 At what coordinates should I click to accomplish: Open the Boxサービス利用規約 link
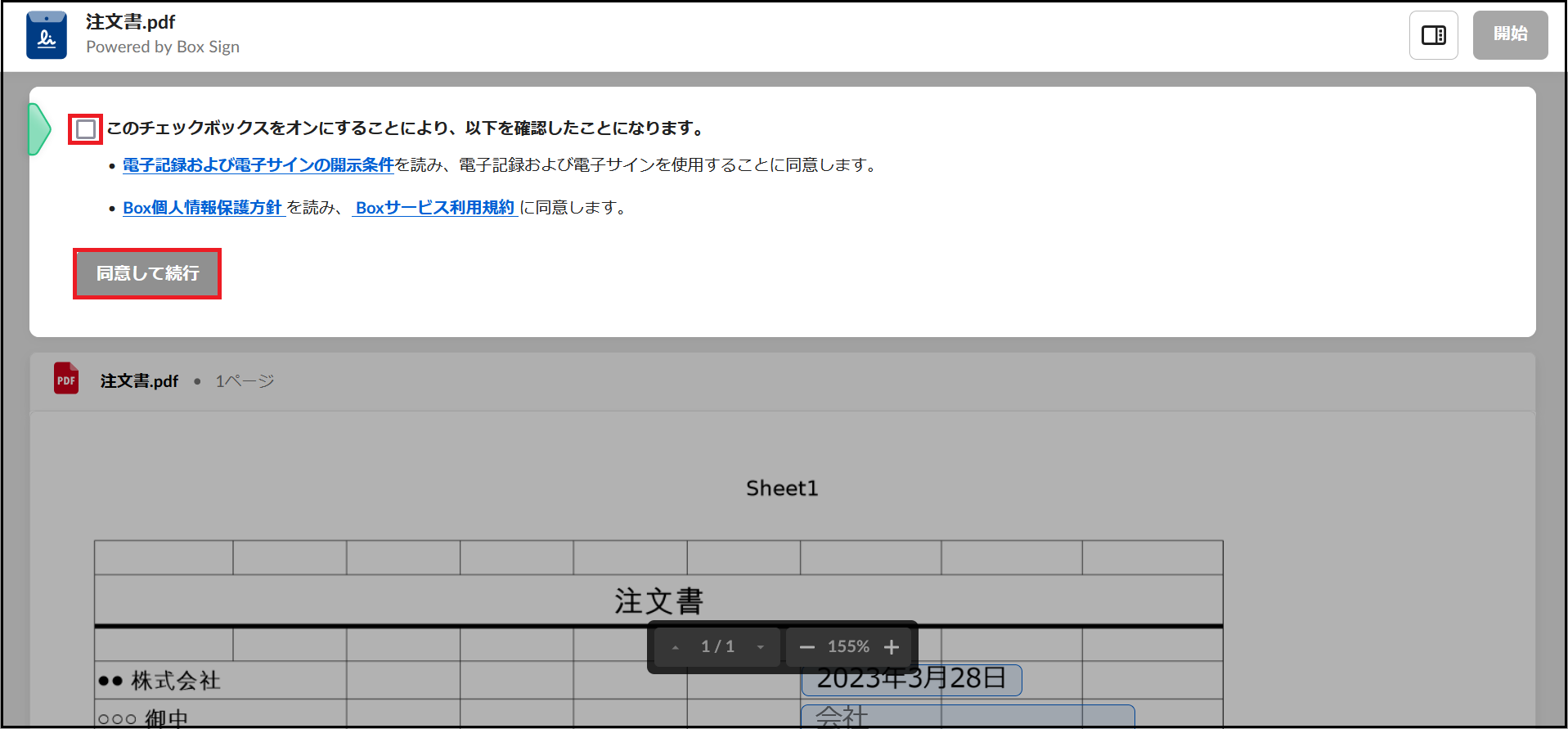(x=434, y=208)
